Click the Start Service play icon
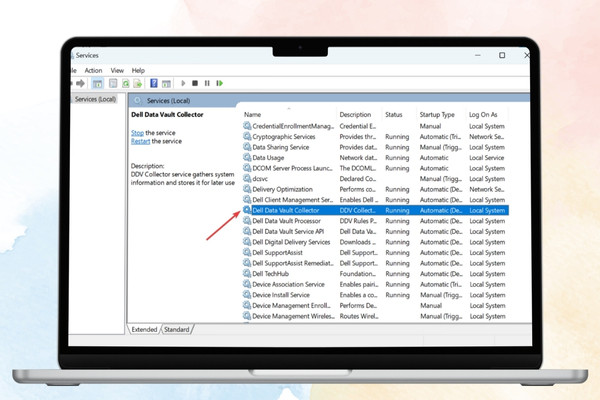This screenshot has height=400, width=600. coord(183,83)
